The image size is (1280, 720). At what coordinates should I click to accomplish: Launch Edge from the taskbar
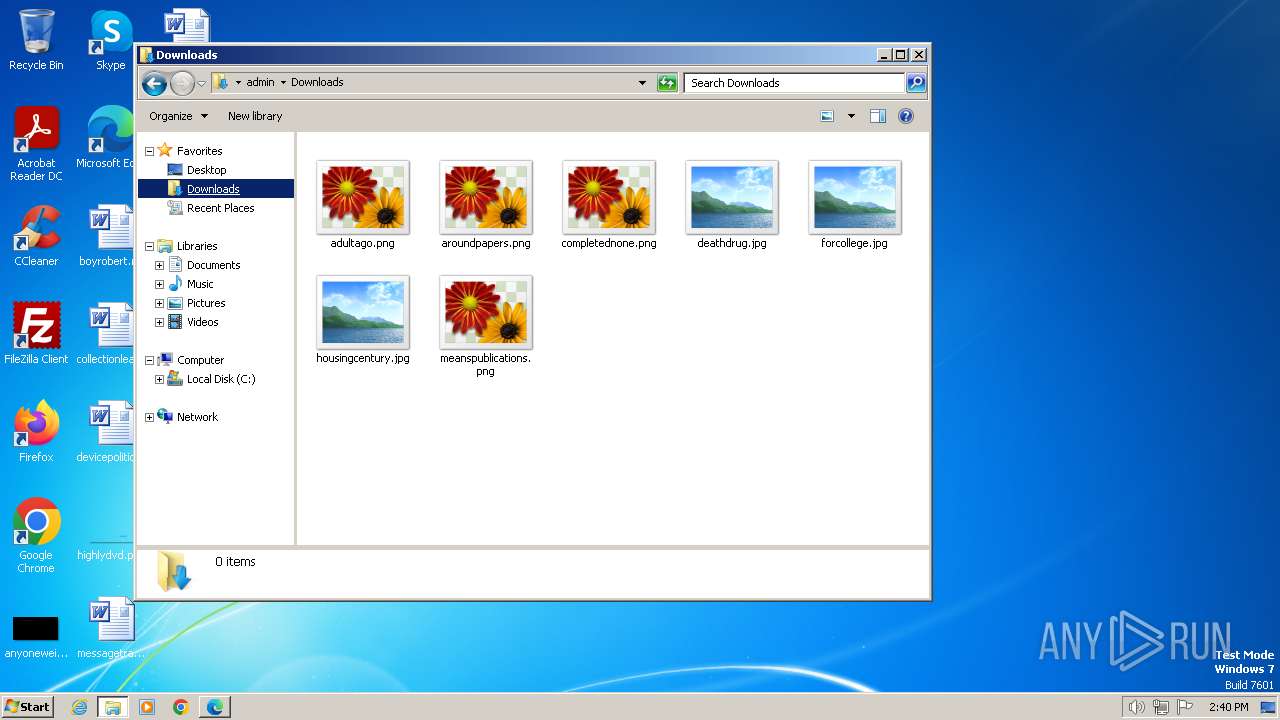coord(215,707)
